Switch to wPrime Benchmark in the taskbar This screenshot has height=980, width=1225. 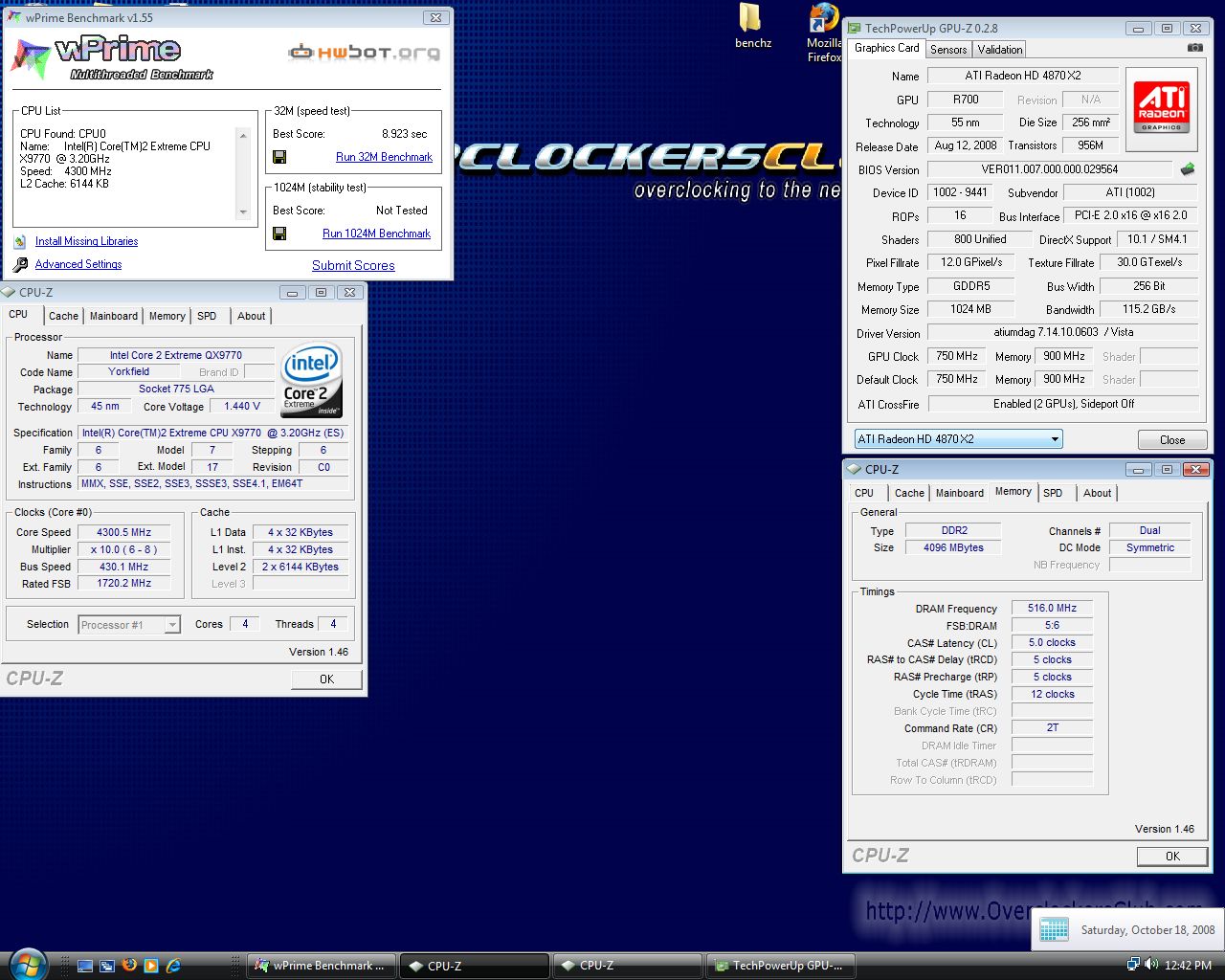(x=321, y=966)
